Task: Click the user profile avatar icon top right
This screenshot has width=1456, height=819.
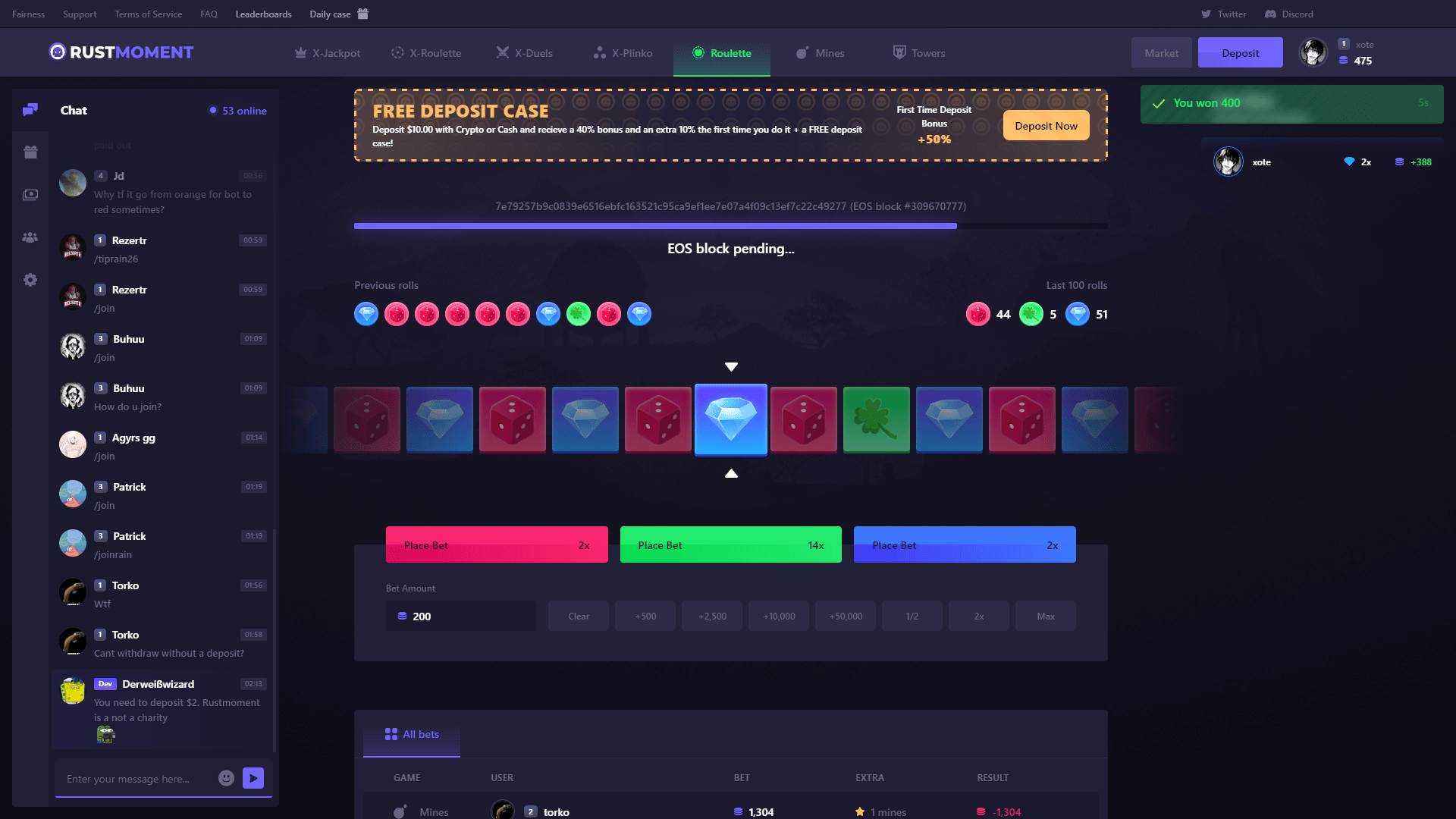Action: pyautogui.click(x=1314, y=51)
